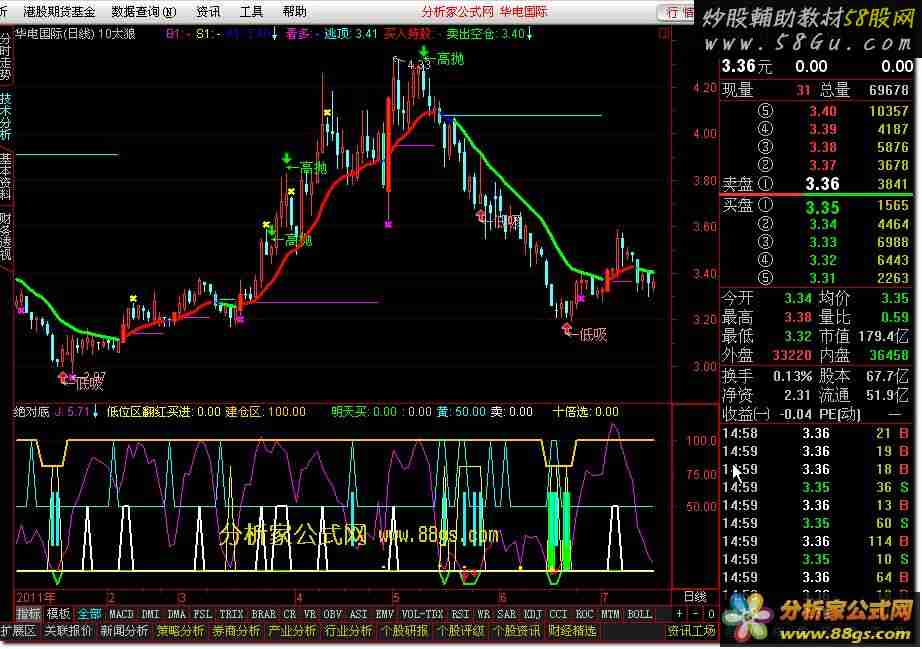
Task: Open the 日线 period selector
Action: (695, 597)
